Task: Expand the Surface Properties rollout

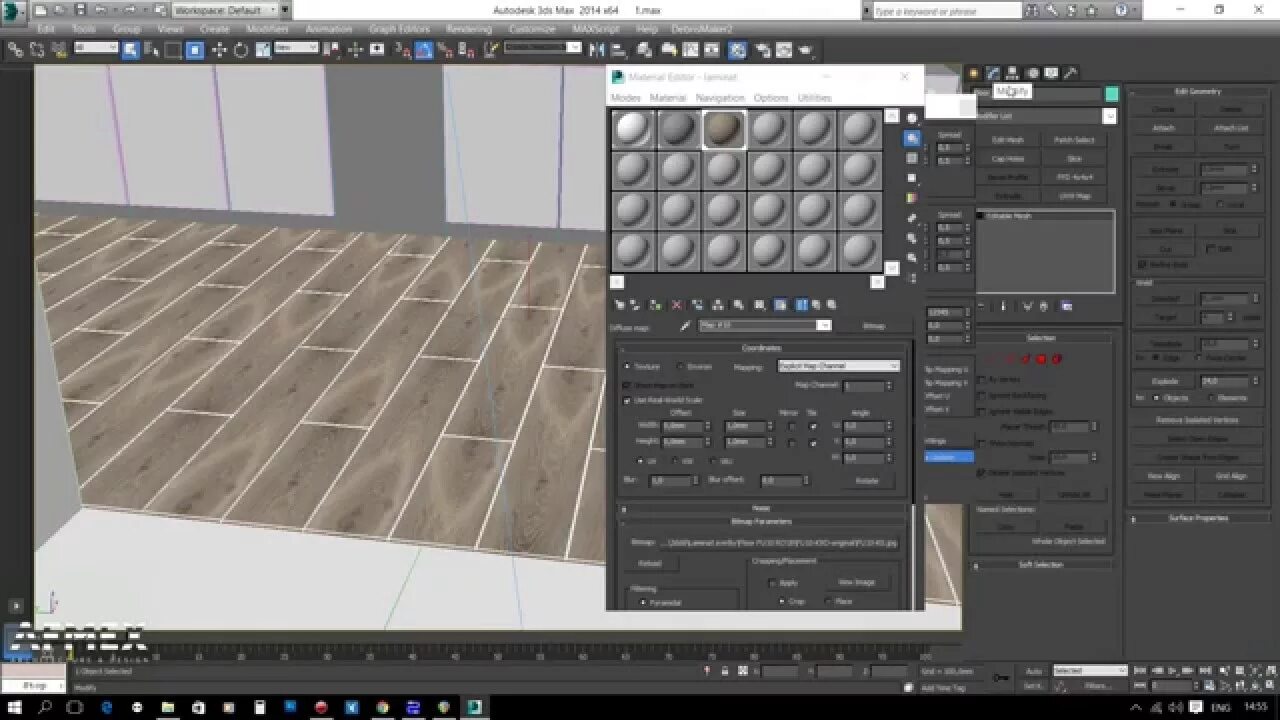Action: point(1198,518)
